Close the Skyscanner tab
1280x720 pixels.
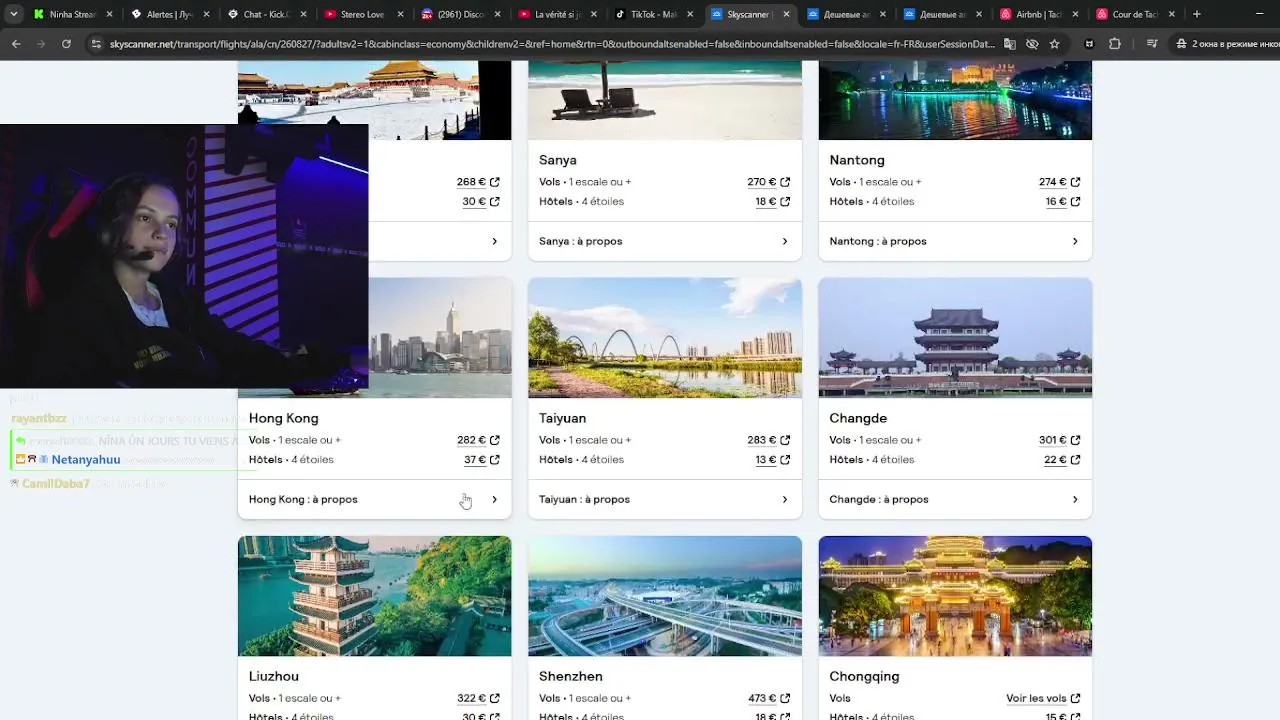click(x=786, y=14)
